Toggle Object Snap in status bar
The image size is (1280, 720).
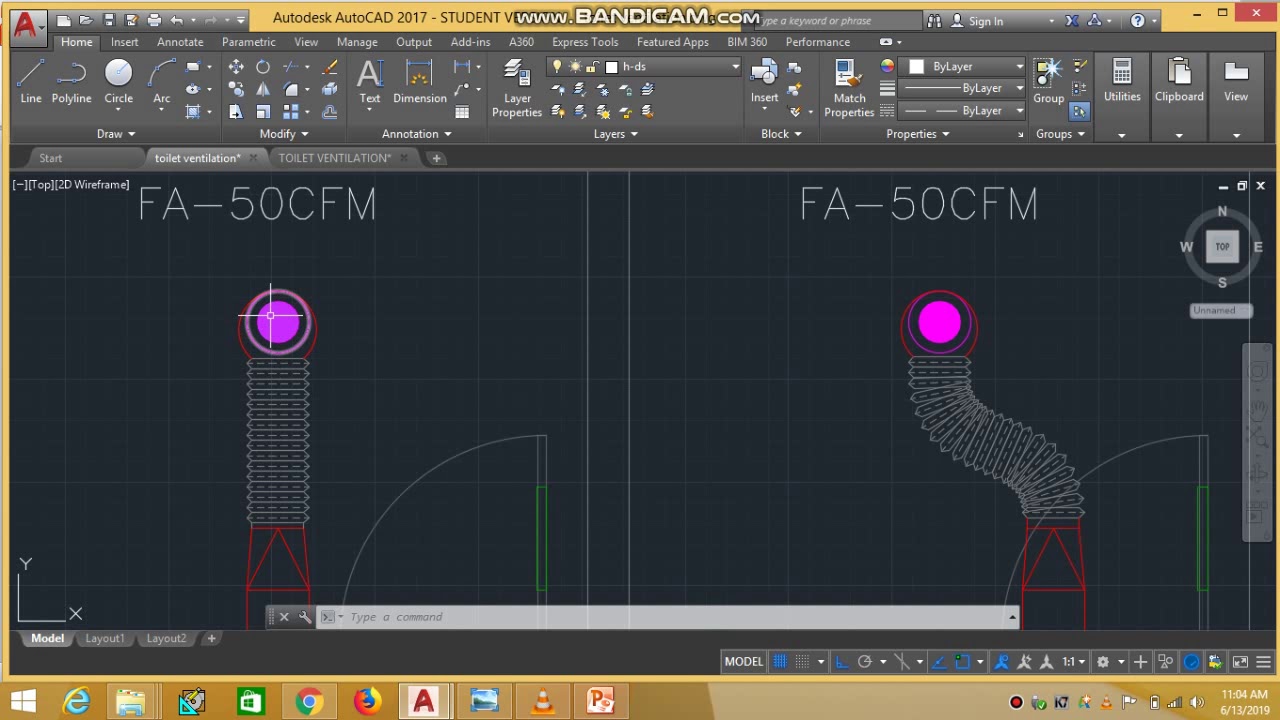click(x=962, y=661)
